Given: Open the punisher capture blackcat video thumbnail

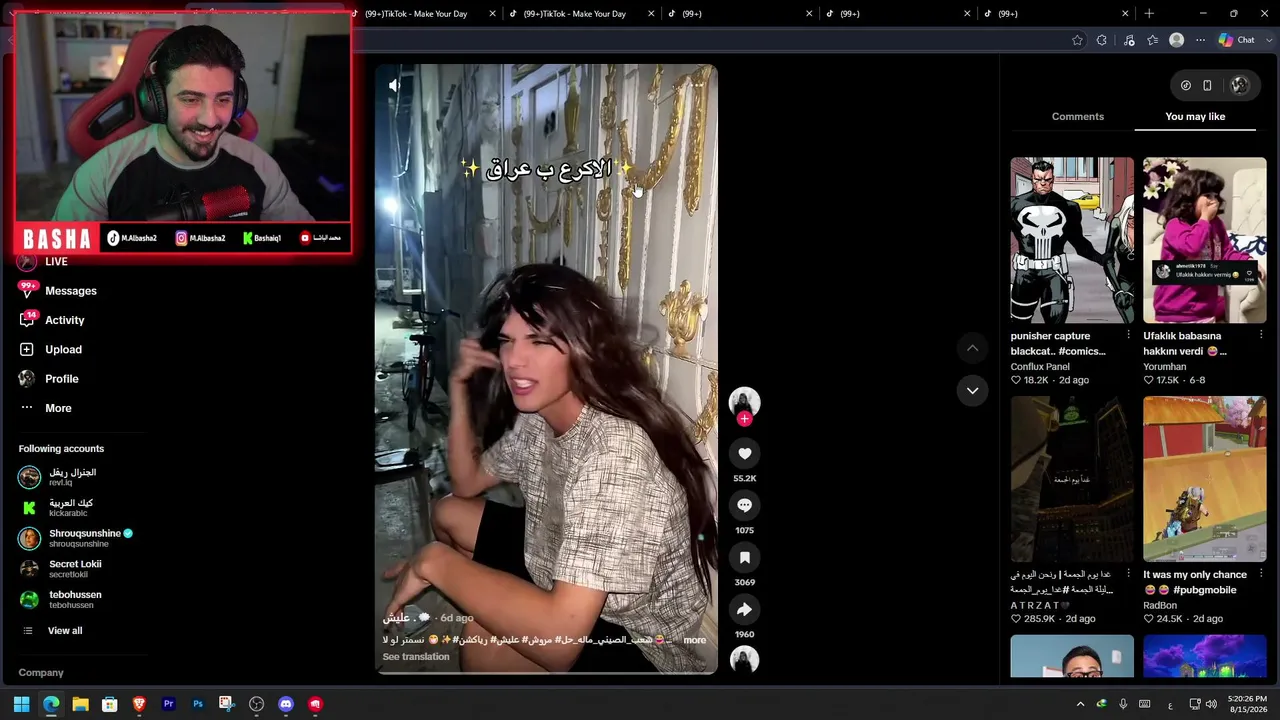Looking at the screenshot, I should pos(1072,240).
